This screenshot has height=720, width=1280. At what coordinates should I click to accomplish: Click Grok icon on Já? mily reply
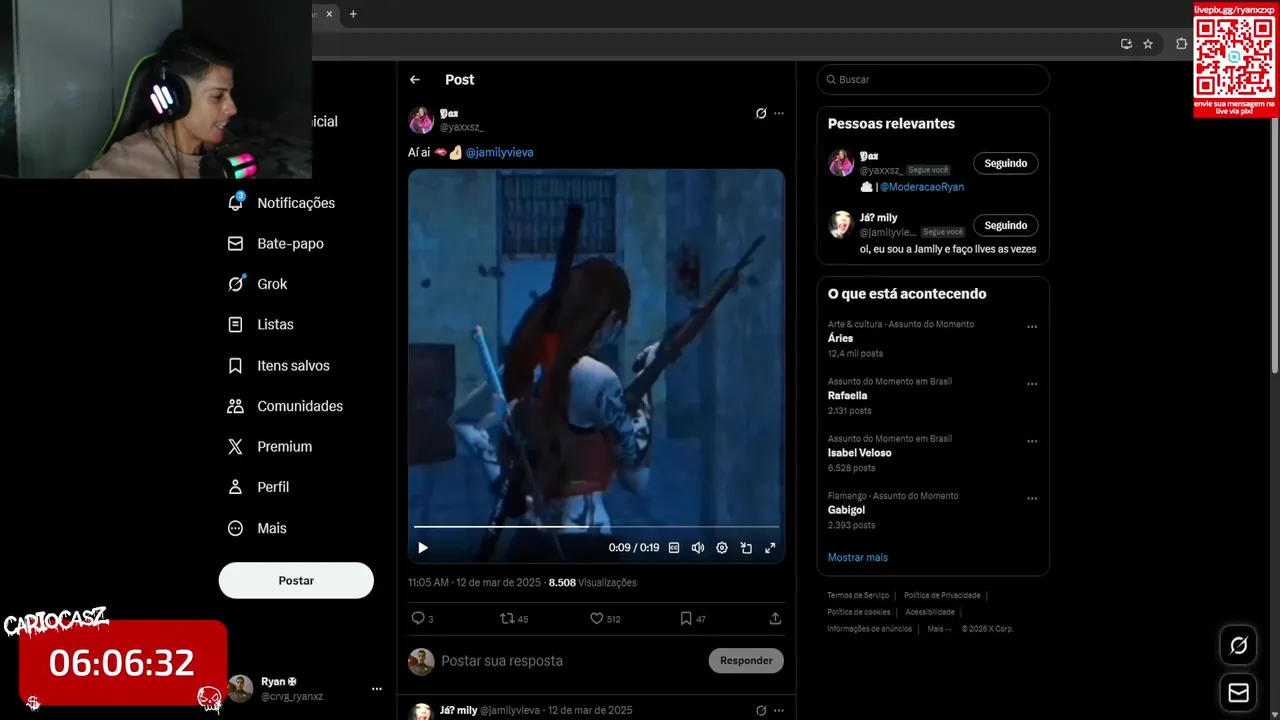pyautogui.click(x=761, y=710)
